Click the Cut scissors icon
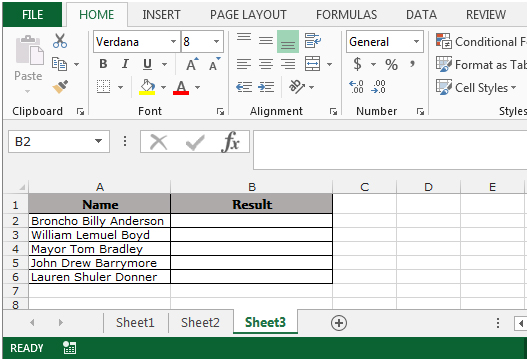This screenshot has width=529, height=361. click(60, 41)
